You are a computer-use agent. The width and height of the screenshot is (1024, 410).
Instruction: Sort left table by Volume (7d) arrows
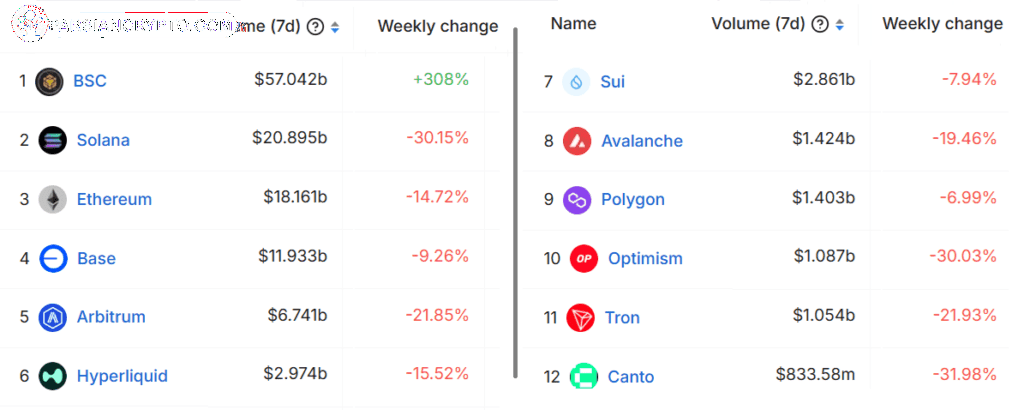tap(335, 27)
